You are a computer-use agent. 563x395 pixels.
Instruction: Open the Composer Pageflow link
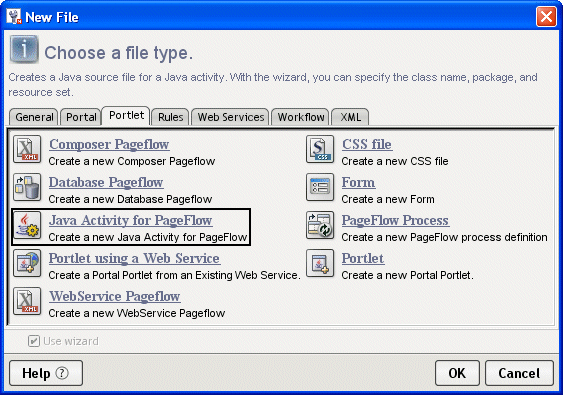(x=109, y=144)
